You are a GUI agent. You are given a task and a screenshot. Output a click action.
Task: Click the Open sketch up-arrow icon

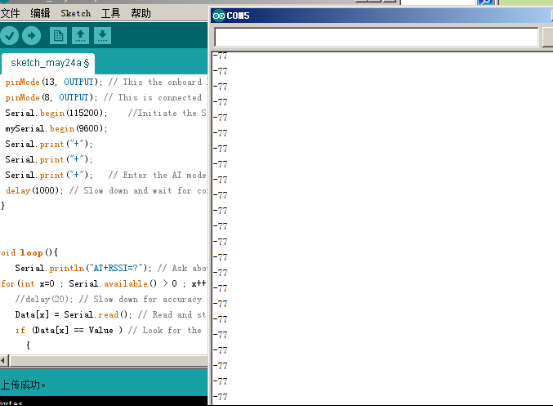point(80,36)
